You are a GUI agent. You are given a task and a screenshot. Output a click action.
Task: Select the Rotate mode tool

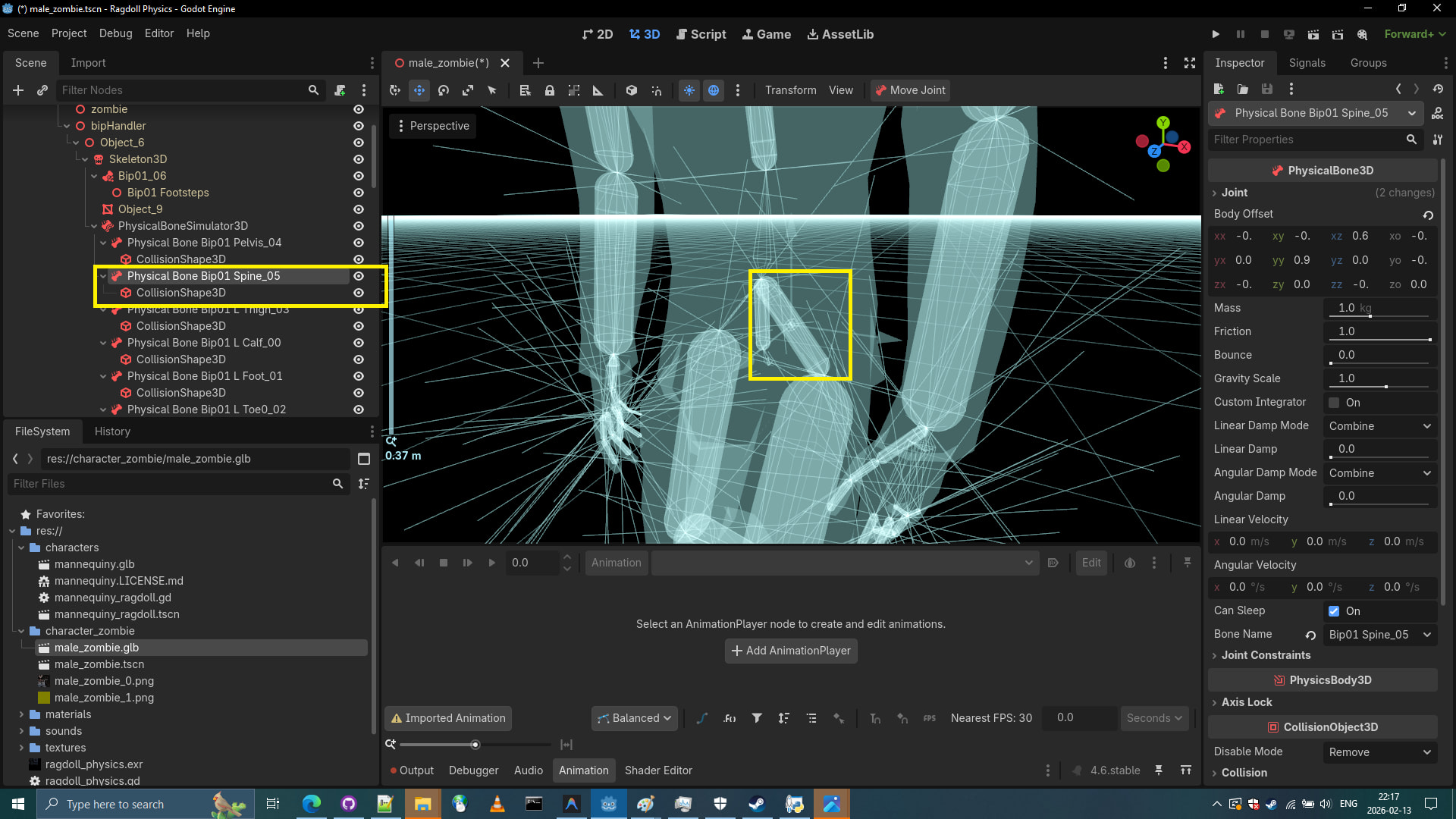tap(444, 90)
